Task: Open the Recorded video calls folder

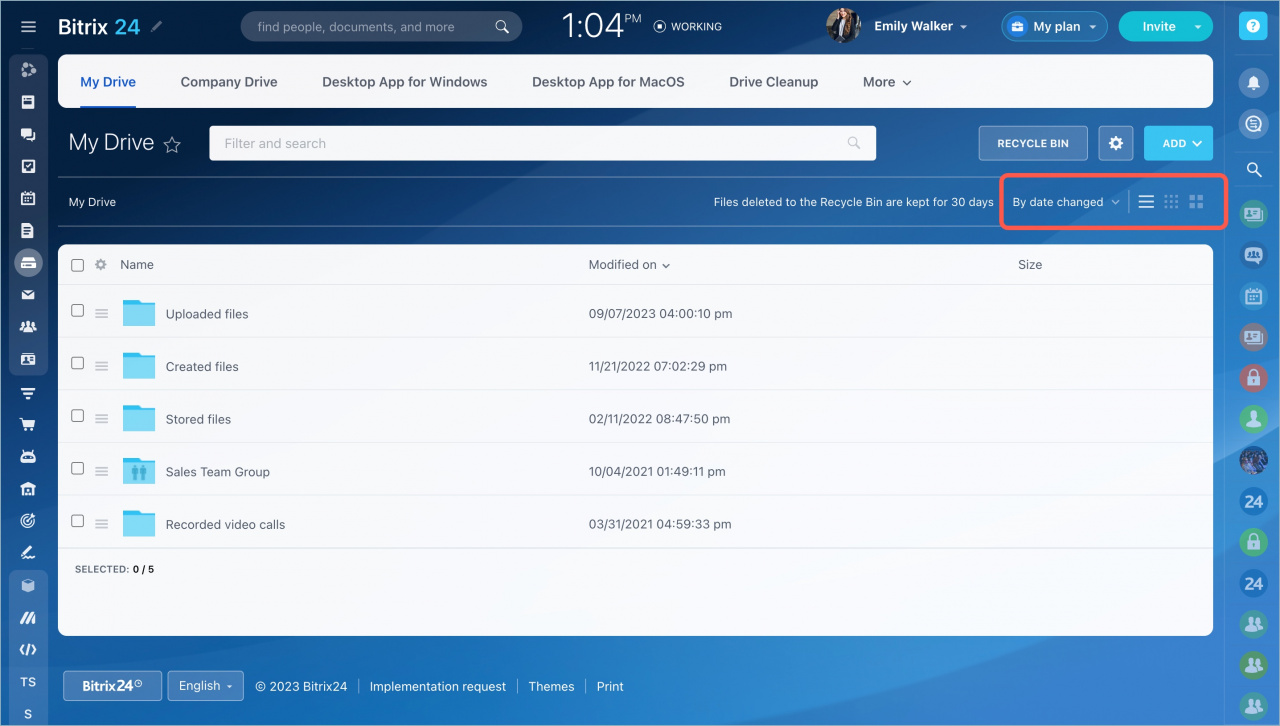Action: coord(225,525)
